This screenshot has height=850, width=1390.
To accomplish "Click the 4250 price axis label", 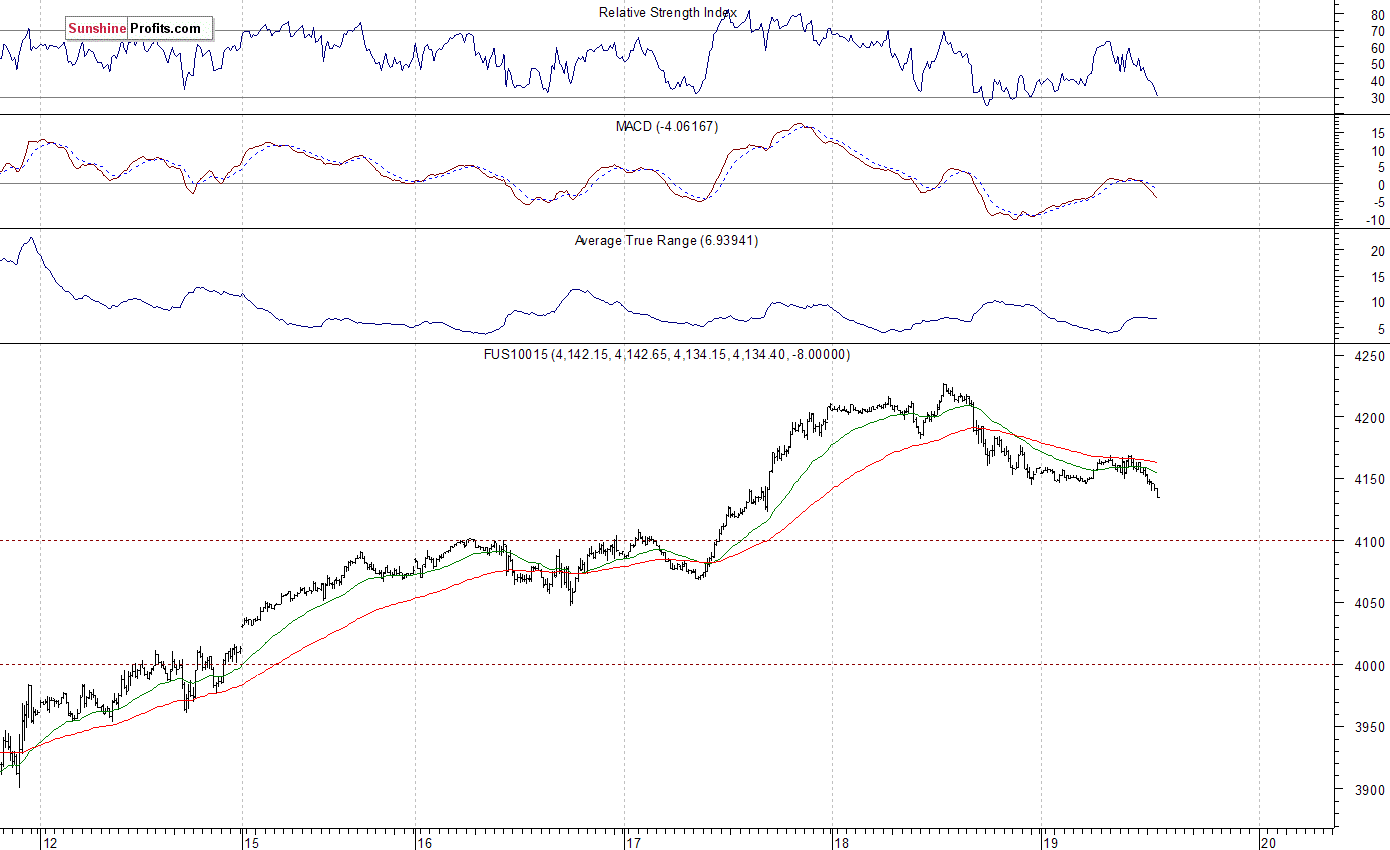I will pos(1369,356).
